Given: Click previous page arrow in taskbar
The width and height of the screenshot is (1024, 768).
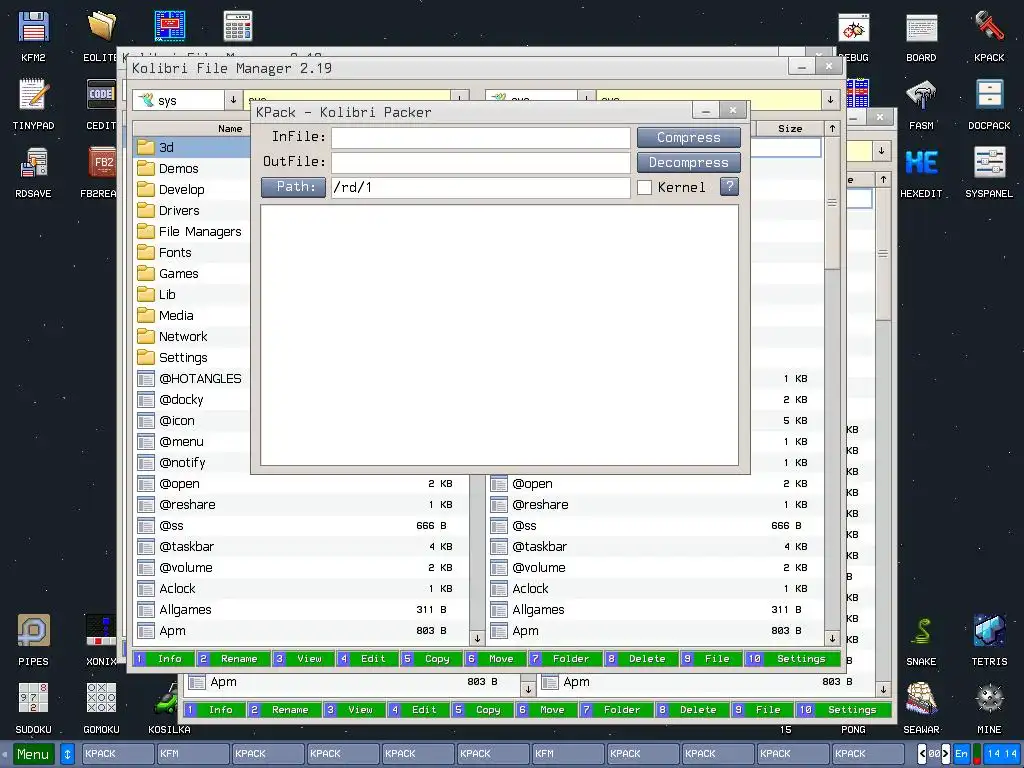Looking at the screenshot, I should [922, 754].
